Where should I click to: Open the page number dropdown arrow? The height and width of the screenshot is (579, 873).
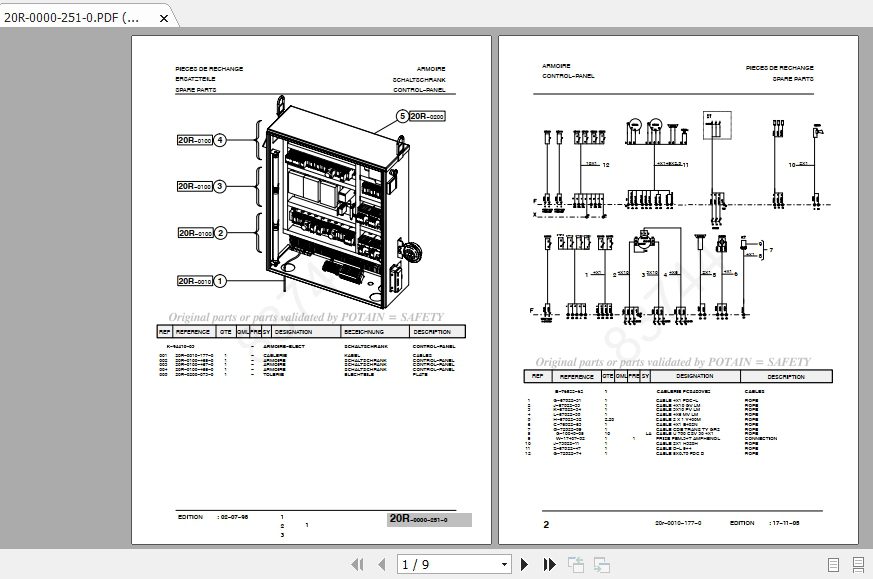coord(505,565)
